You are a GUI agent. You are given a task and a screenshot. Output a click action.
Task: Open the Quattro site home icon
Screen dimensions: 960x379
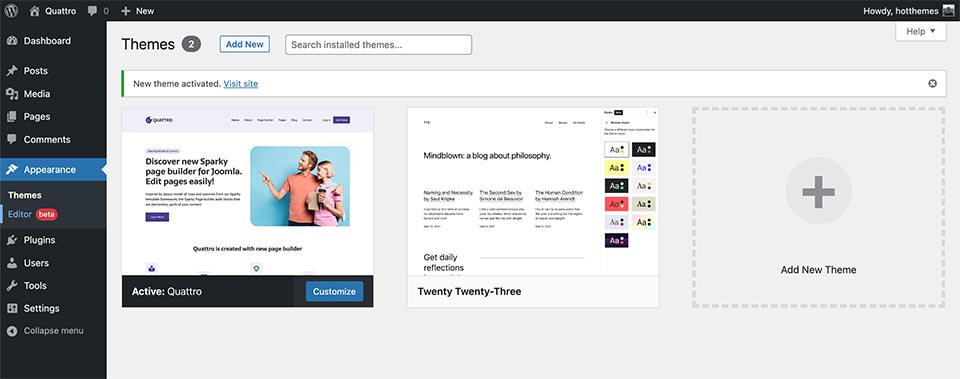click(34, 10)
